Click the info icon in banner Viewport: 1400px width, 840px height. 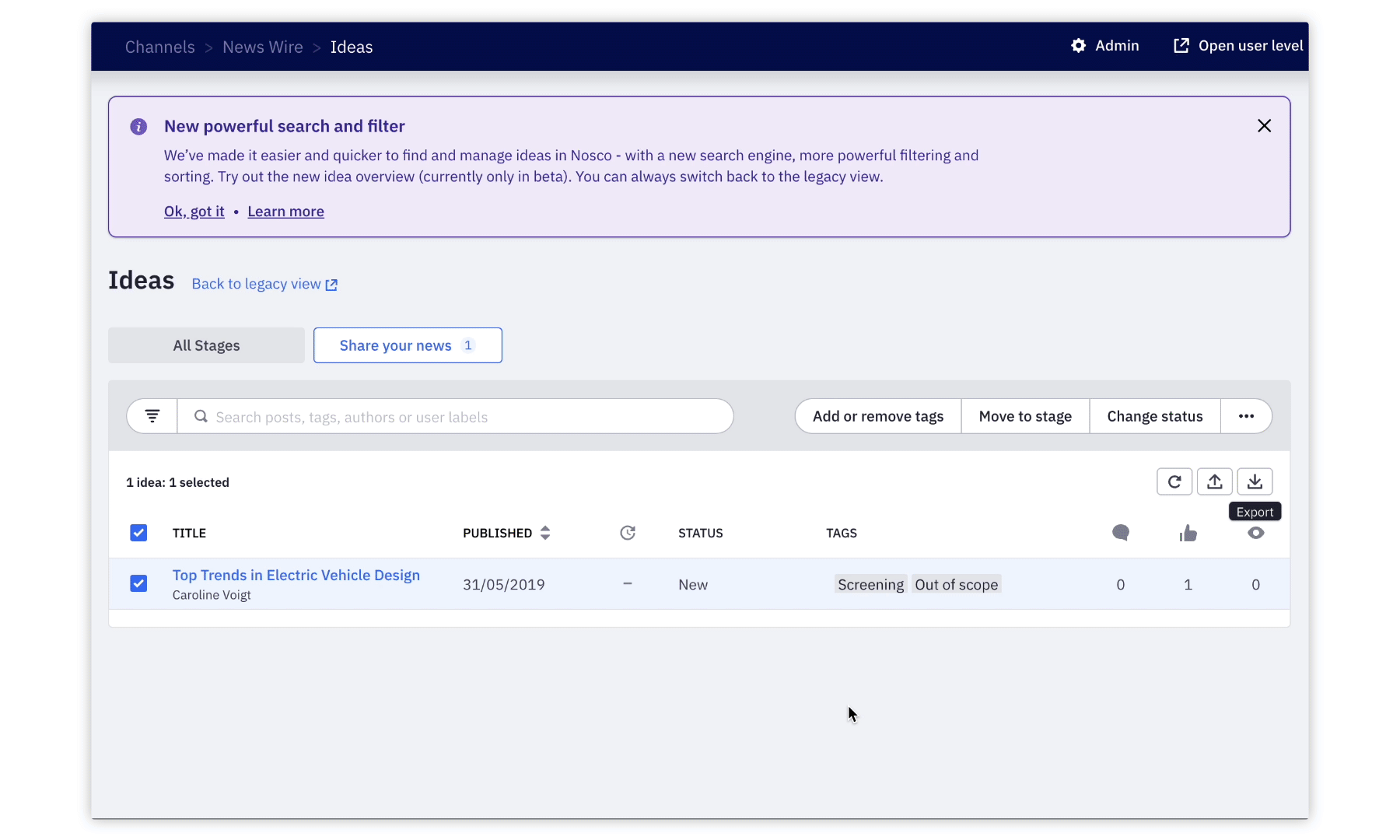click(x=138, y=127)
